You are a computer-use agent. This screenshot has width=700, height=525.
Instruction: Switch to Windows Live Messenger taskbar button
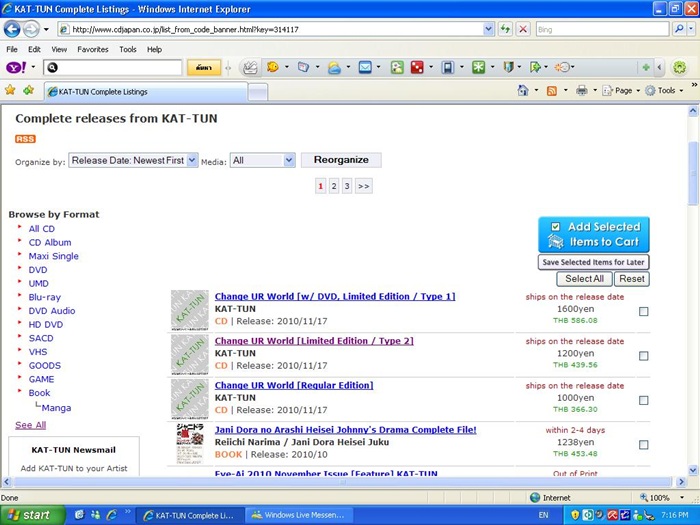299,515
